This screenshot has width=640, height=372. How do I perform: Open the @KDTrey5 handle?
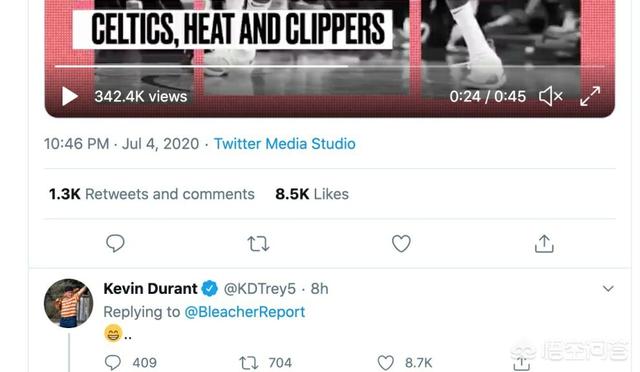tap(260, 289)
